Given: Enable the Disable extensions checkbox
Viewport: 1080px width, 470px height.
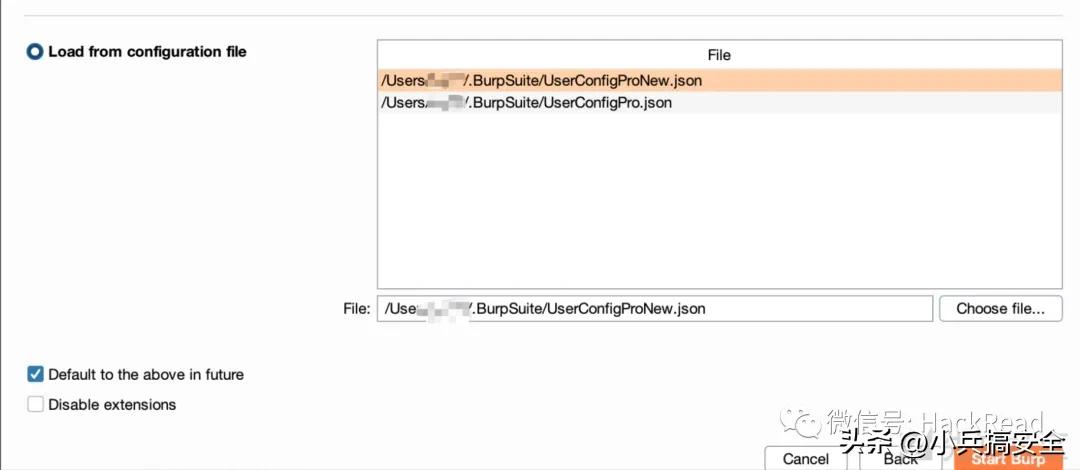Looking at the screenshot, I should click(35, 405).
